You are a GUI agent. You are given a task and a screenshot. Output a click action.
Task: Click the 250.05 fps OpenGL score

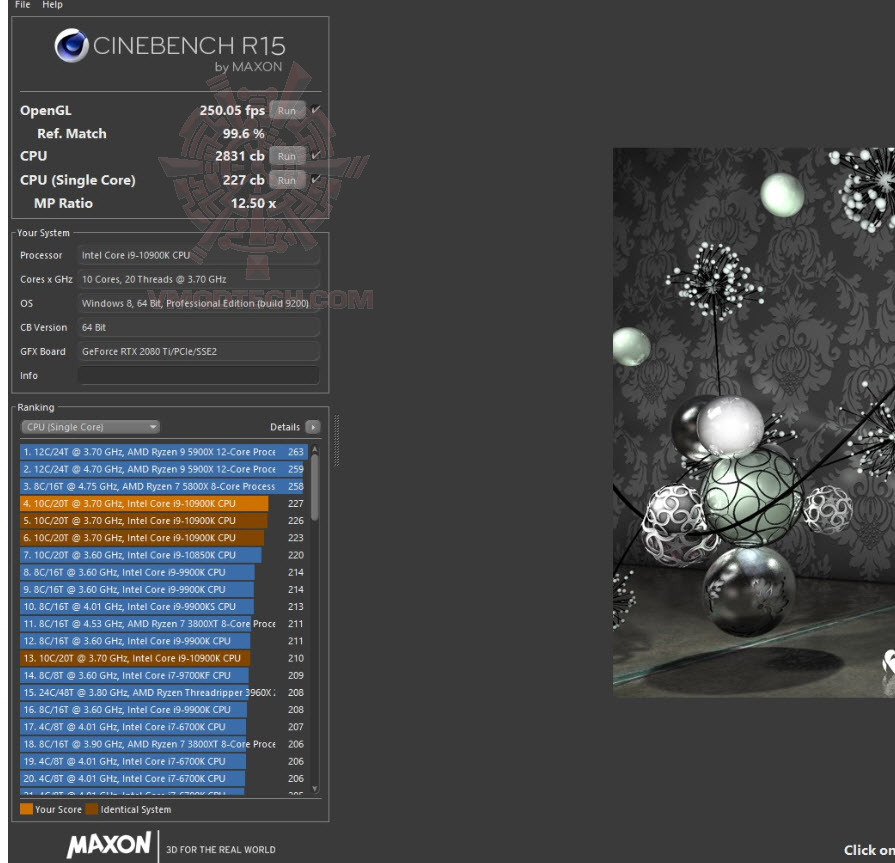coord(232,110)
